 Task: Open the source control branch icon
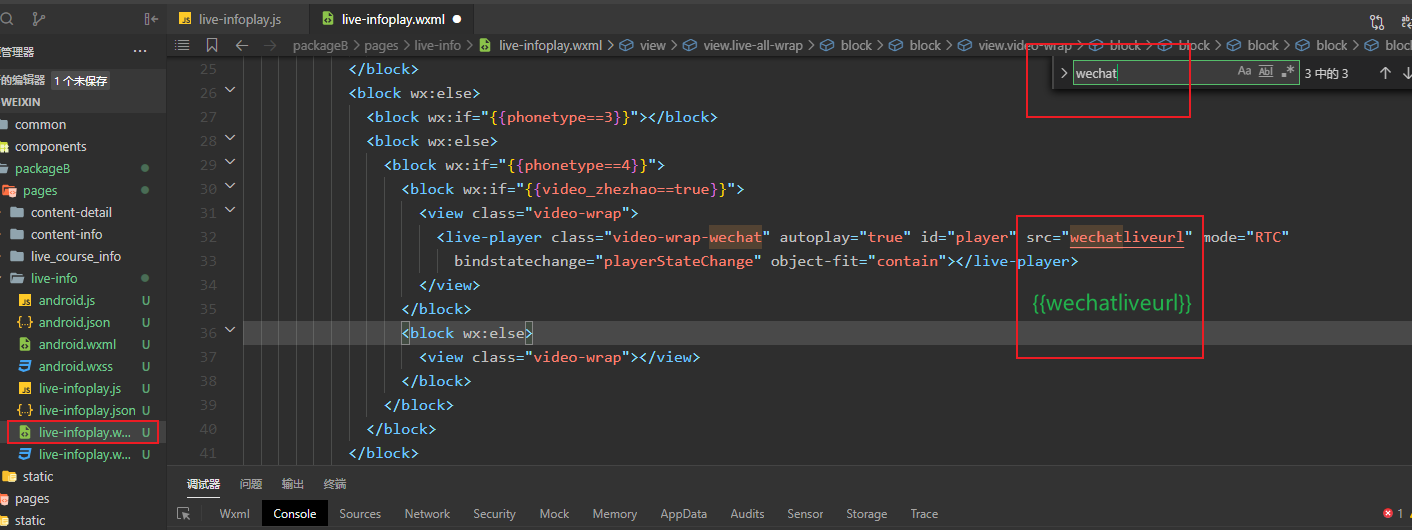pos(39,18)
